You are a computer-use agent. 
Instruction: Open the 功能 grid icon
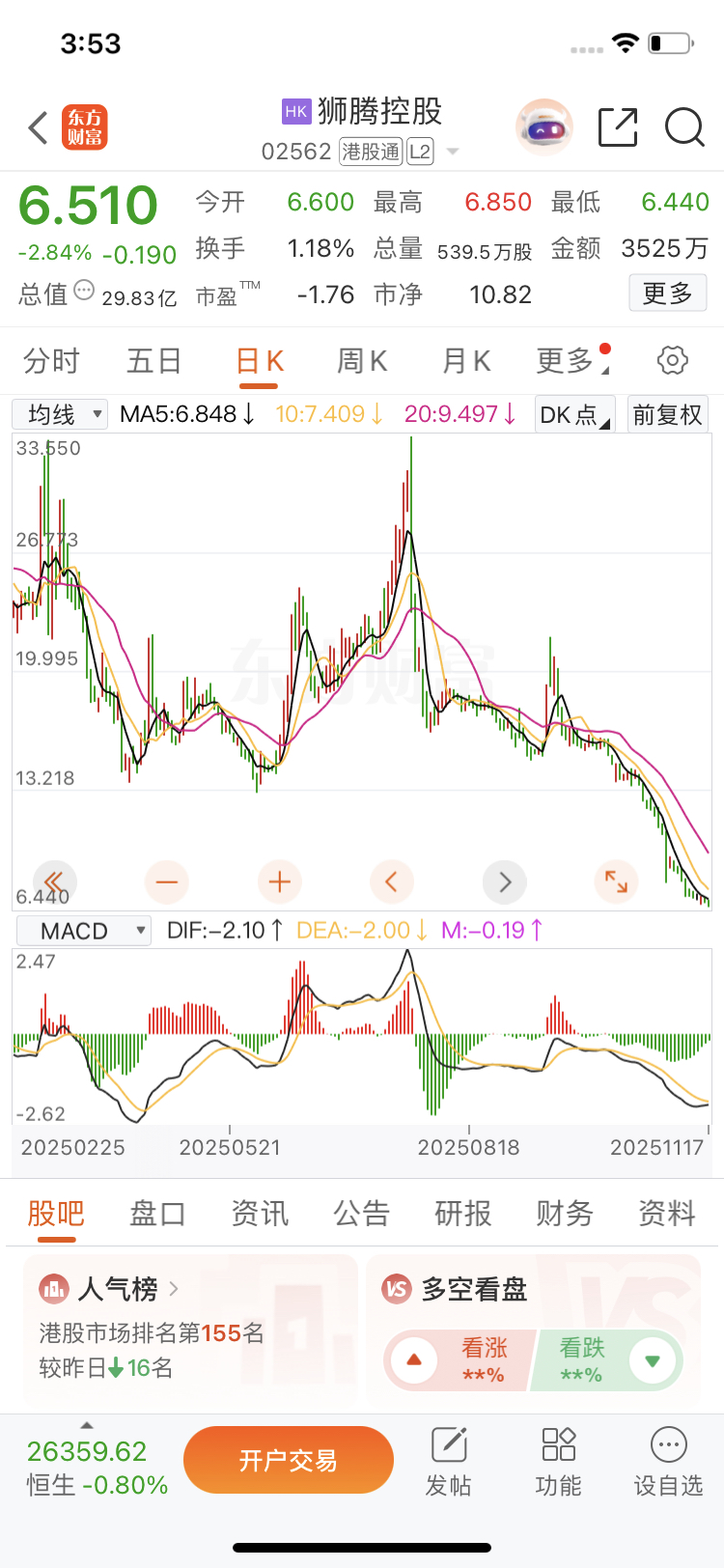coord(559,1445)
